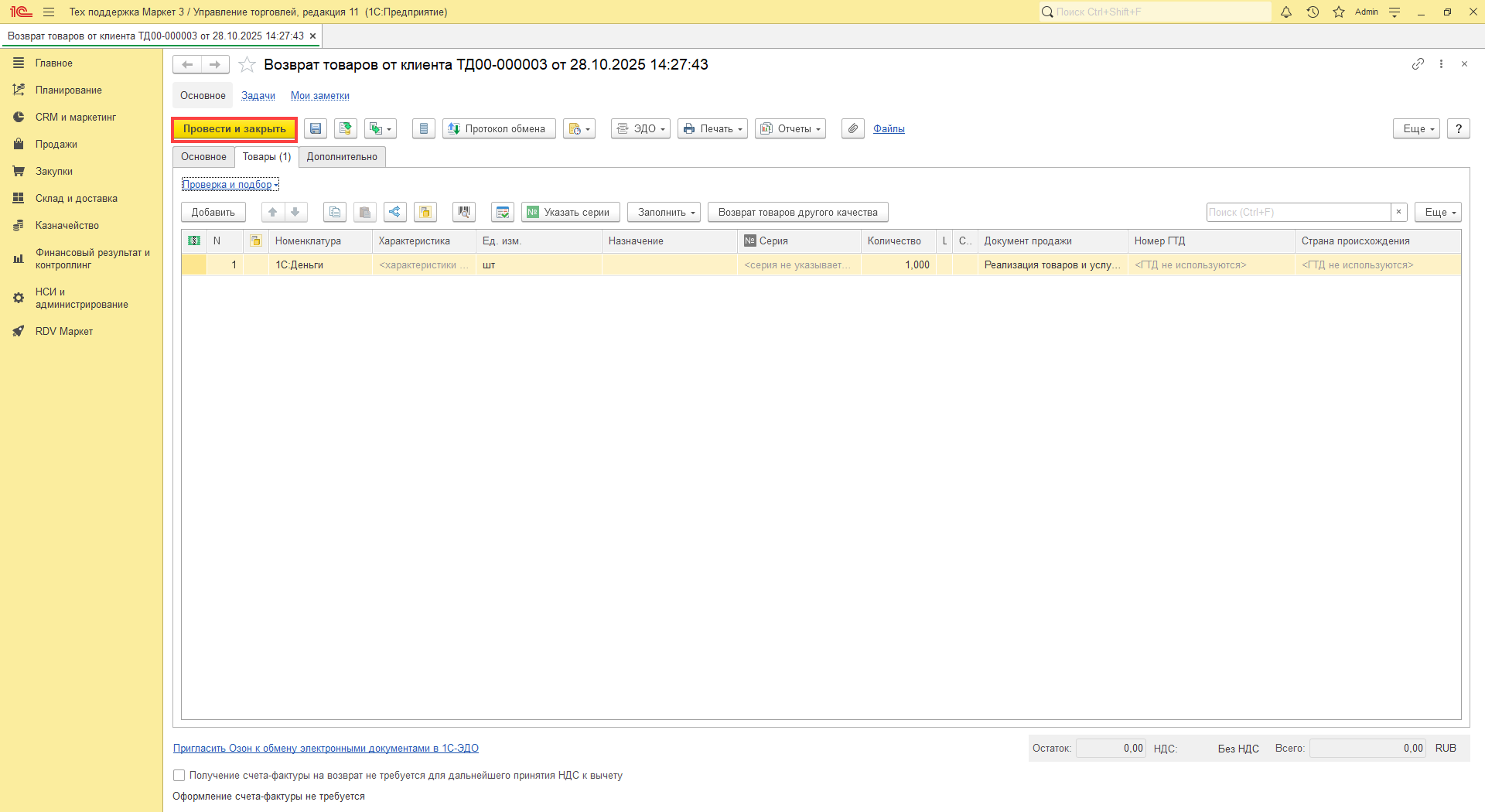
Task: Open Продажи section in sidebar
Action: coord(56,144)
